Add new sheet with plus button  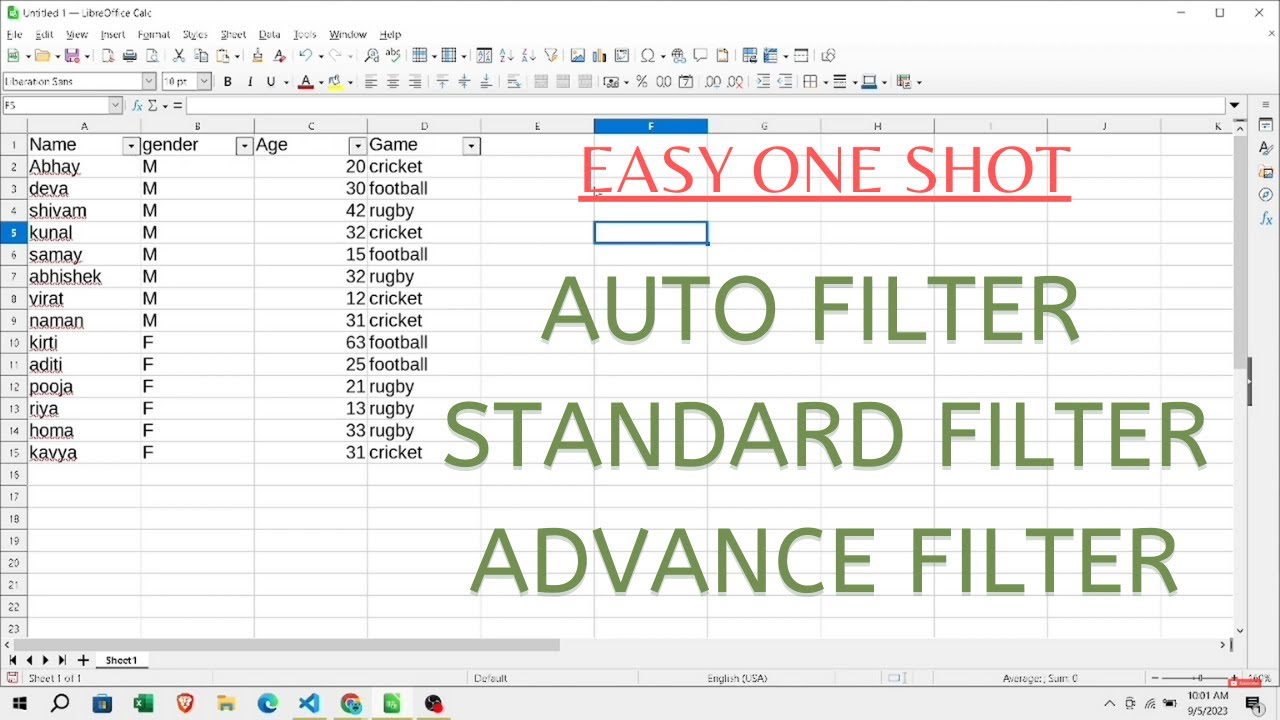pyautogui.click(x=83, y=660)
